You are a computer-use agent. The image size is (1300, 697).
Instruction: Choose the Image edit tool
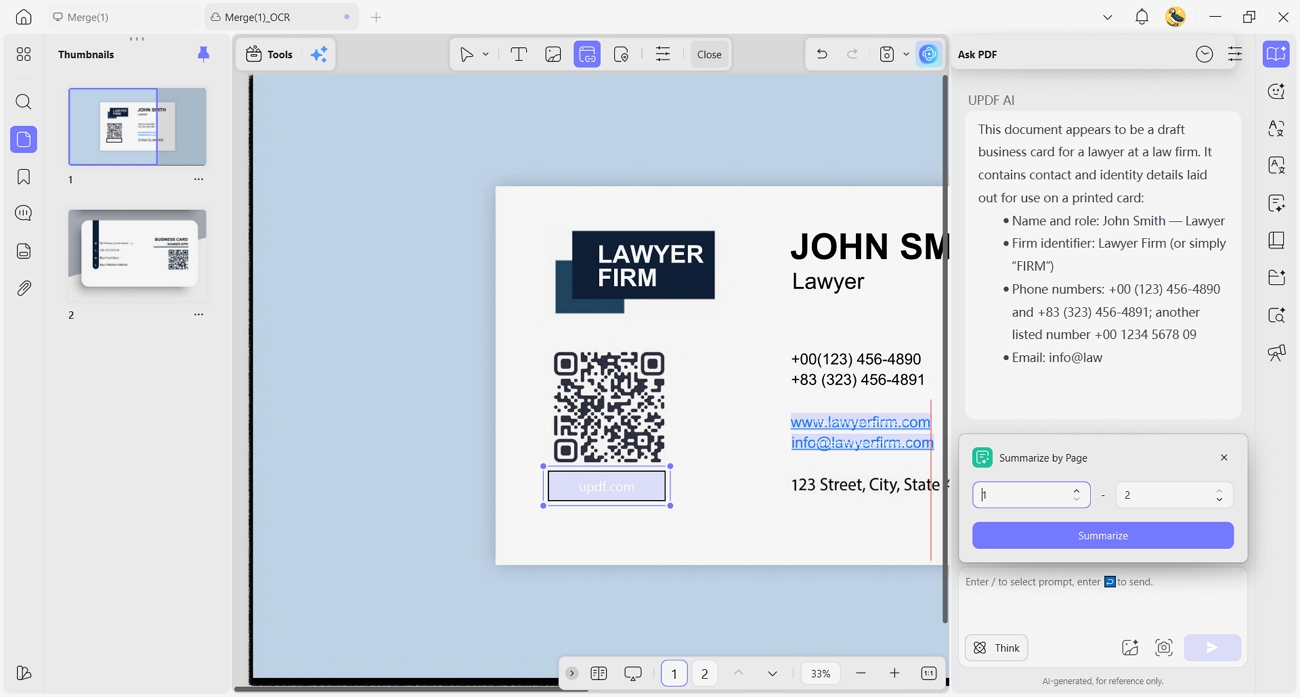coord(553,55)
